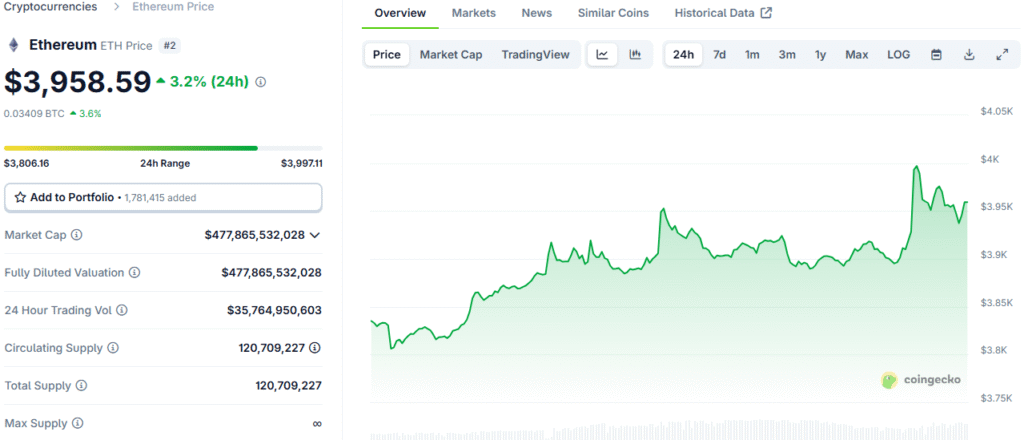Click the Add to Portfolio button
This screenshot has height=440, width=1024.
click(163, 197)
